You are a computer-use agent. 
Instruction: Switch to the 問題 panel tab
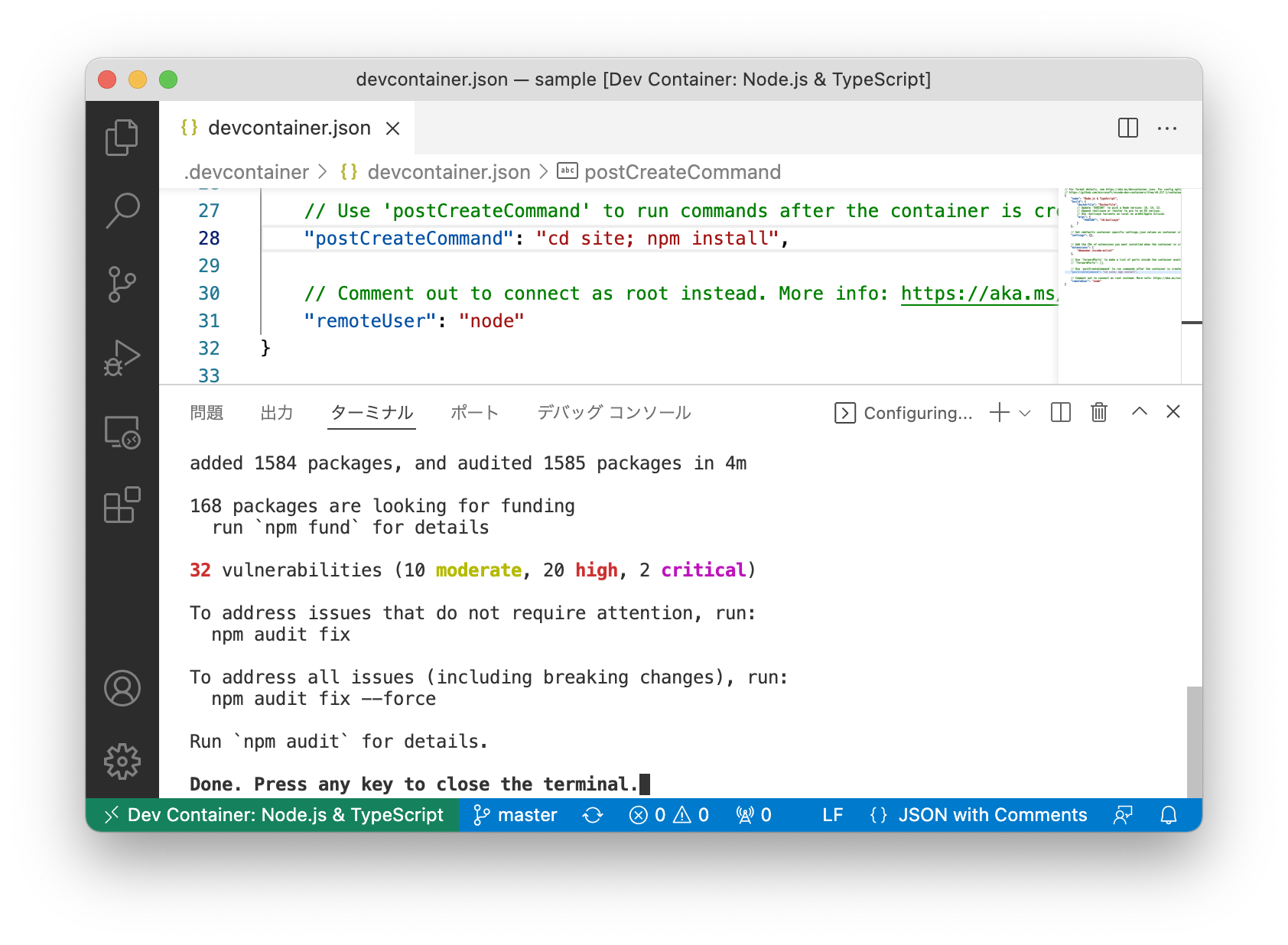click(207, 413)
